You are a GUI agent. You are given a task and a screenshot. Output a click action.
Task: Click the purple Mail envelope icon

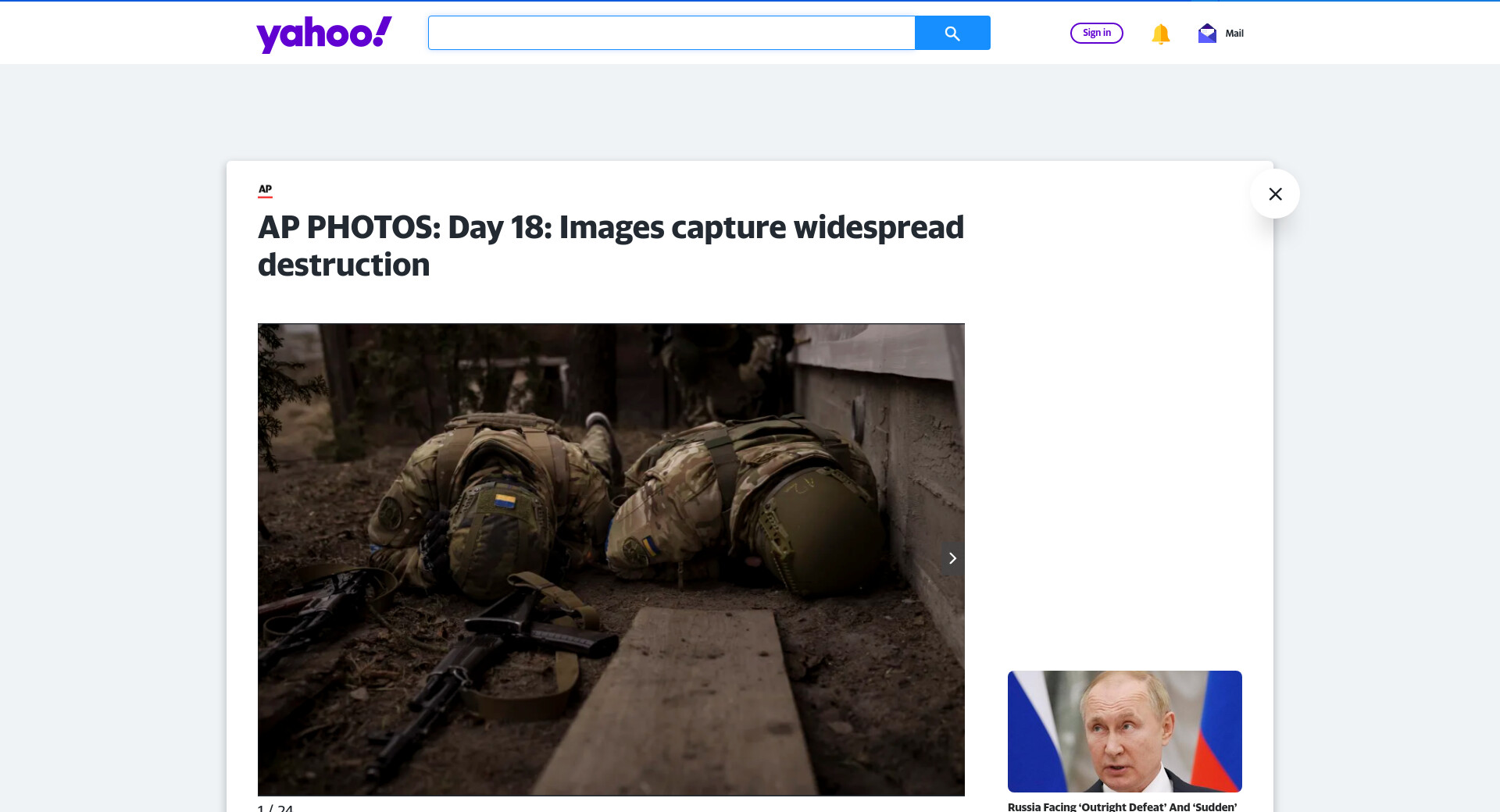pos(1207,34)
